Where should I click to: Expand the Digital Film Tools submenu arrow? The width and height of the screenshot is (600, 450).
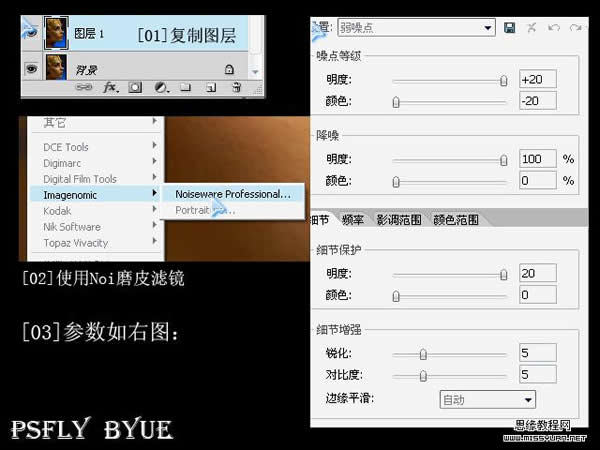pos(155,177)
